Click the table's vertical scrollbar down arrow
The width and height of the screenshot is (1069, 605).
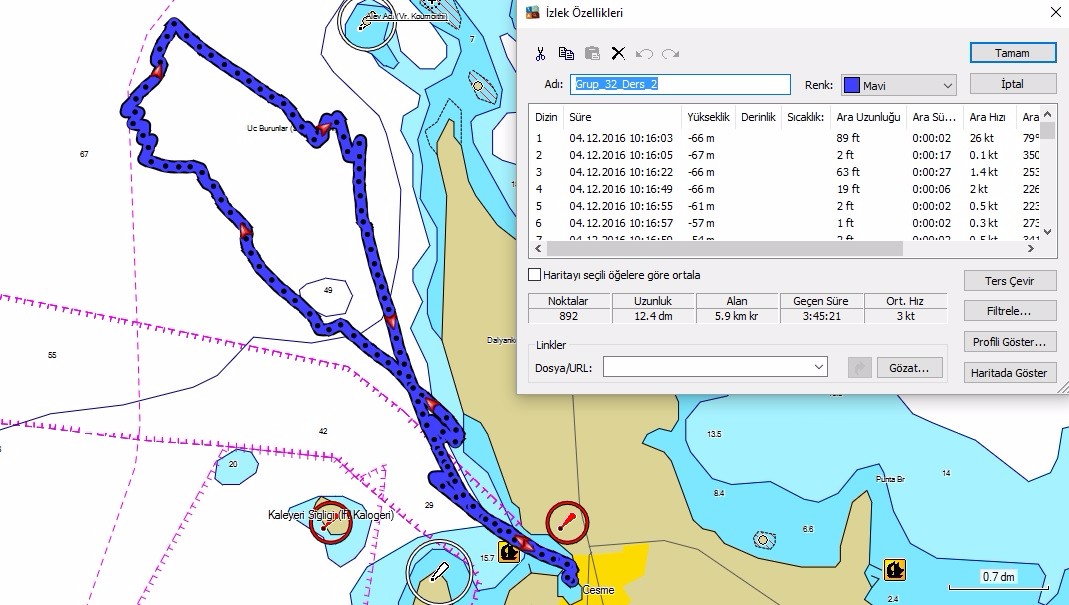[x=1048, y=232]
